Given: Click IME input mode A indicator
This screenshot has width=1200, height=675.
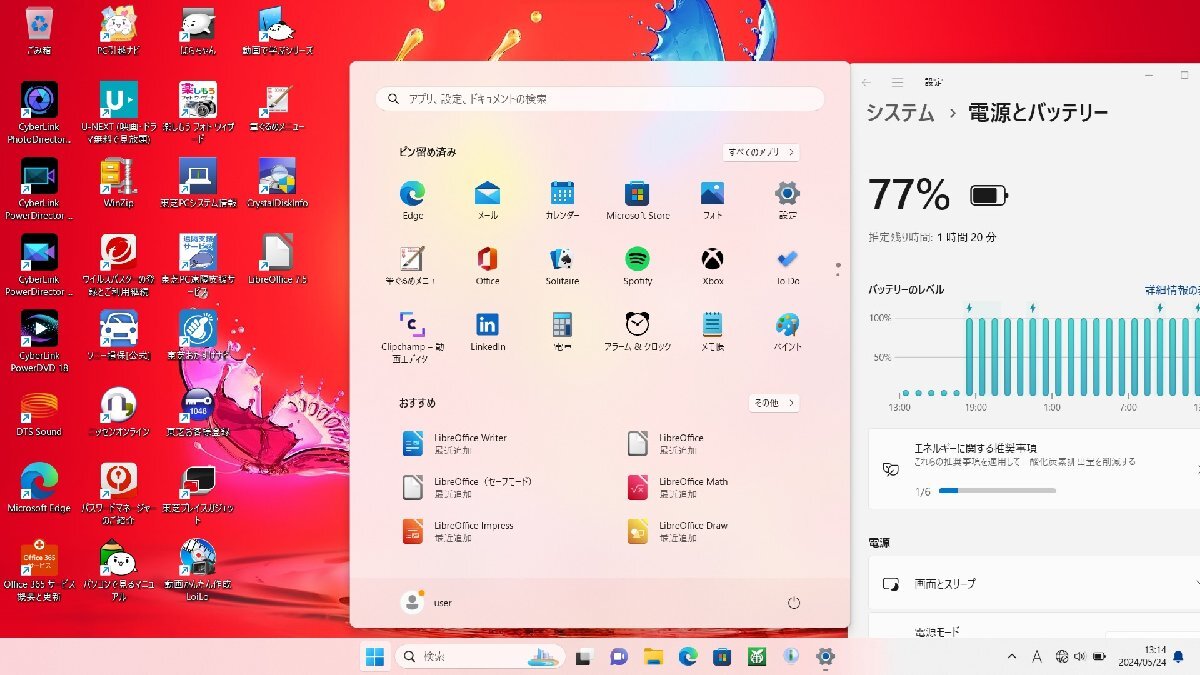Looking at the screenshot, I should tap(1036, 656).
